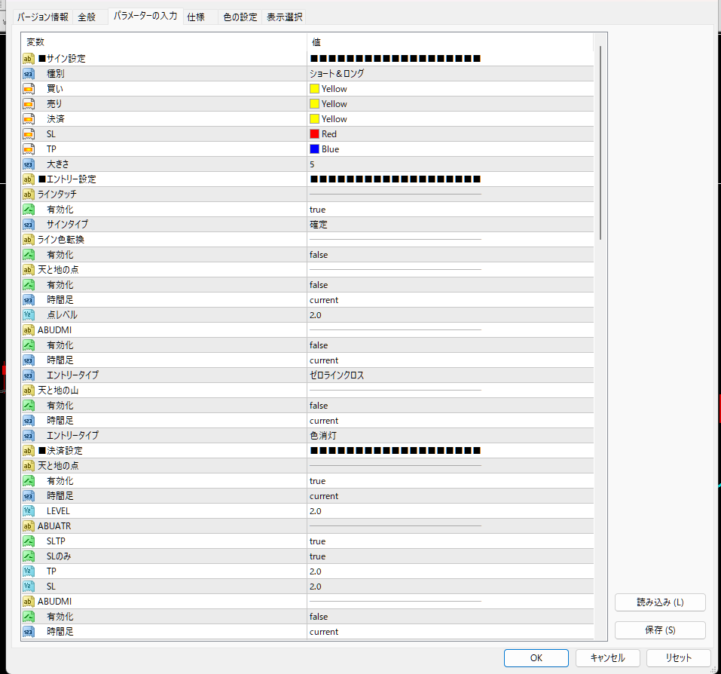Toggle the SLのみ true value
This screenshot has width=721, height=674.
pos(317,556)
